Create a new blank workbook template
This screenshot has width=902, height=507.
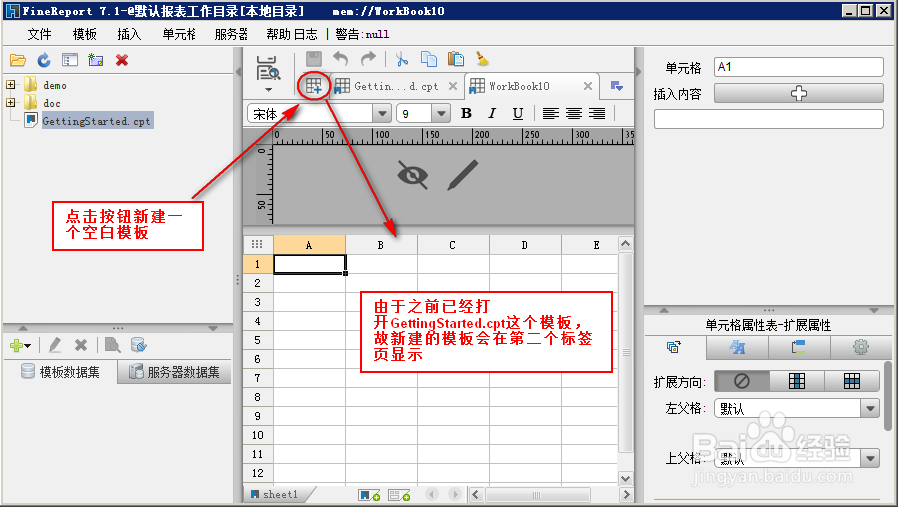tap(314, 86)
